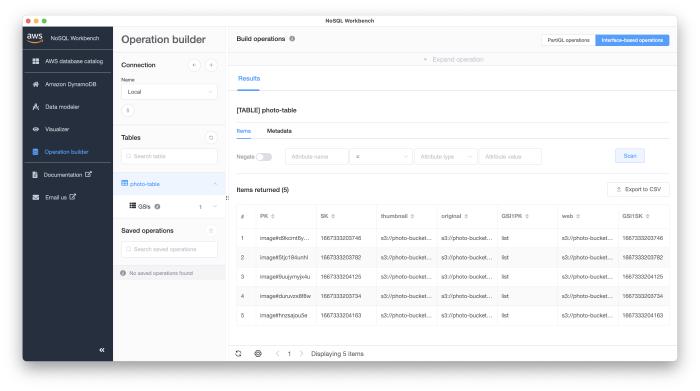Image resolution: width=700 pixels, height=391 pixels.
Task: Click SK cell 1667333203746
Action: [x=341, y=238]
